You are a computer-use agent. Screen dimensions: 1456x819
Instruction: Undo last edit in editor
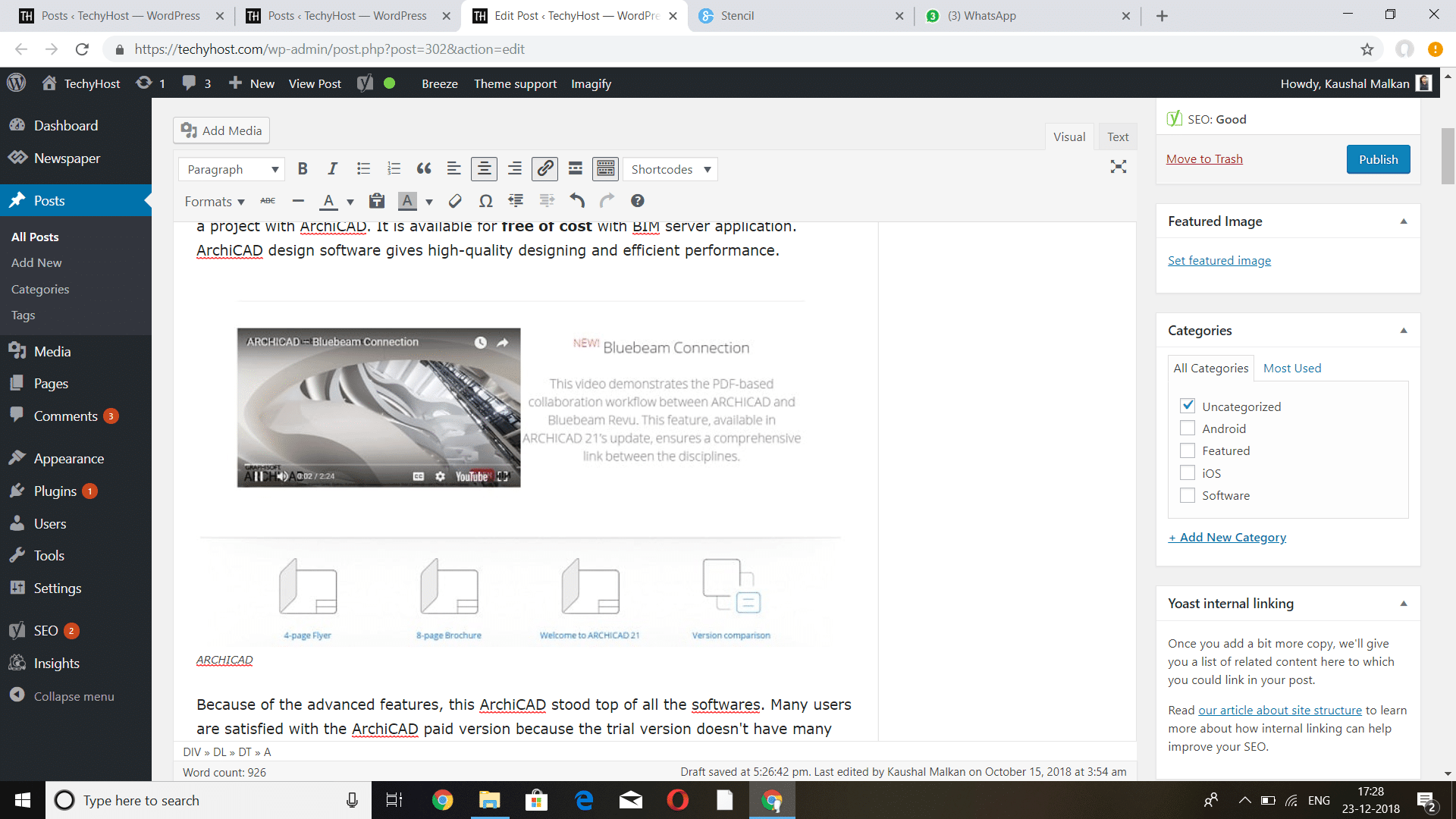click(577, 201)
